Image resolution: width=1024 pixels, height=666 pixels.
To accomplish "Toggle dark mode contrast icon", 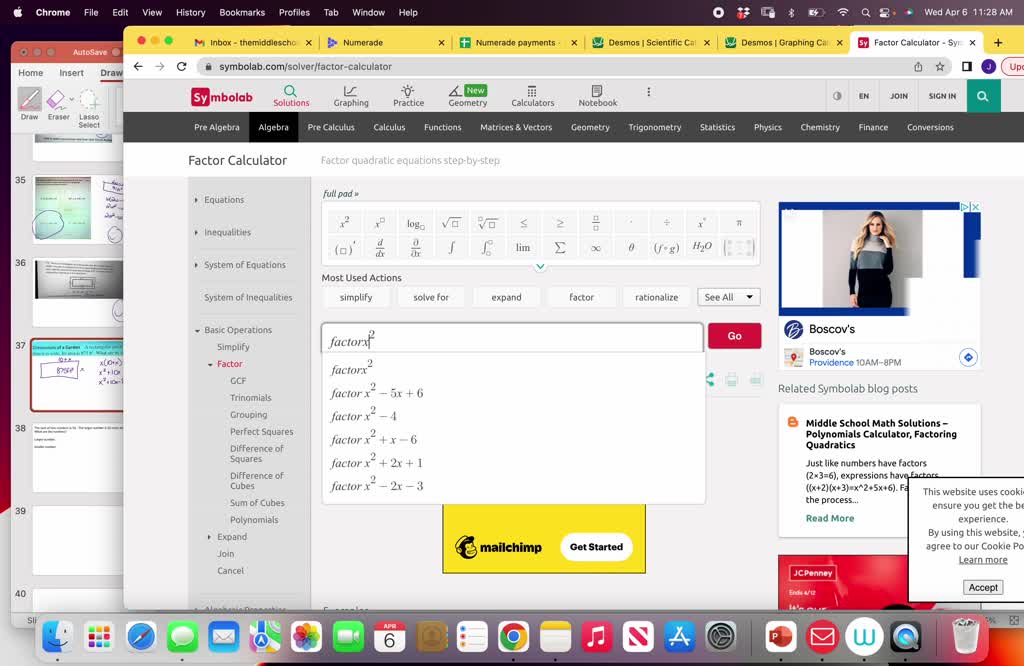I will (x=837, y=96).
